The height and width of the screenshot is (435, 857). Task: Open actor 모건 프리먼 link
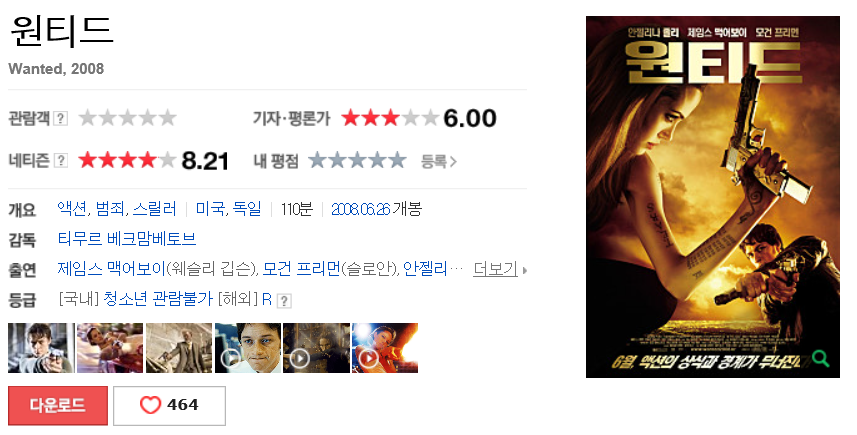(x=302, y=268)
